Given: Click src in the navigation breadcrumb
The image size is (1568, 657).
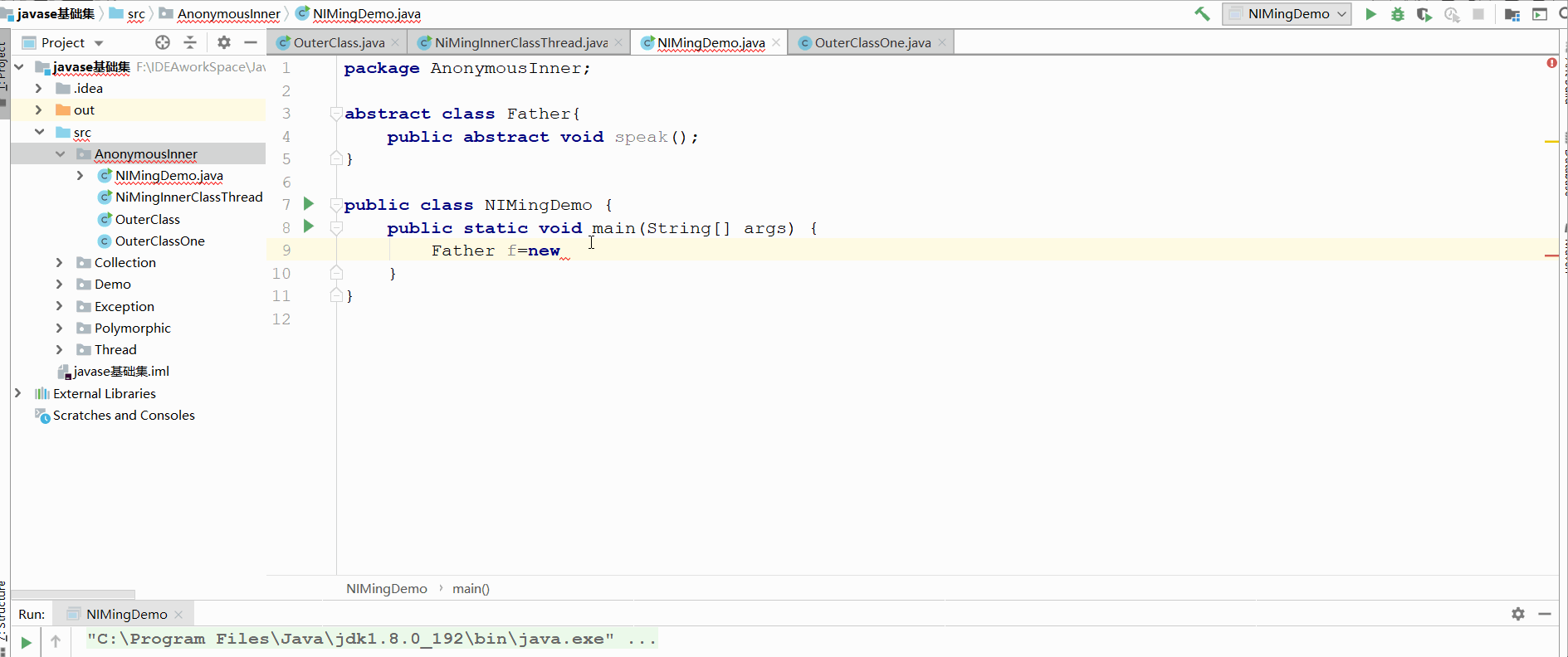Looking at the screenshot, I should (136, 14).
